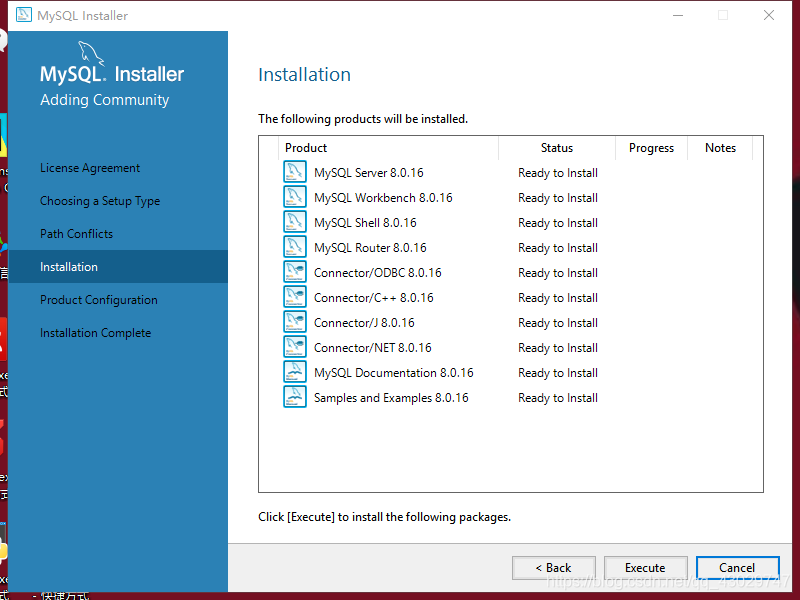Screen dimensions: 800x600
Task: Select the MySQL Documentation 8.0.16 row text
Action: [394, 373]
